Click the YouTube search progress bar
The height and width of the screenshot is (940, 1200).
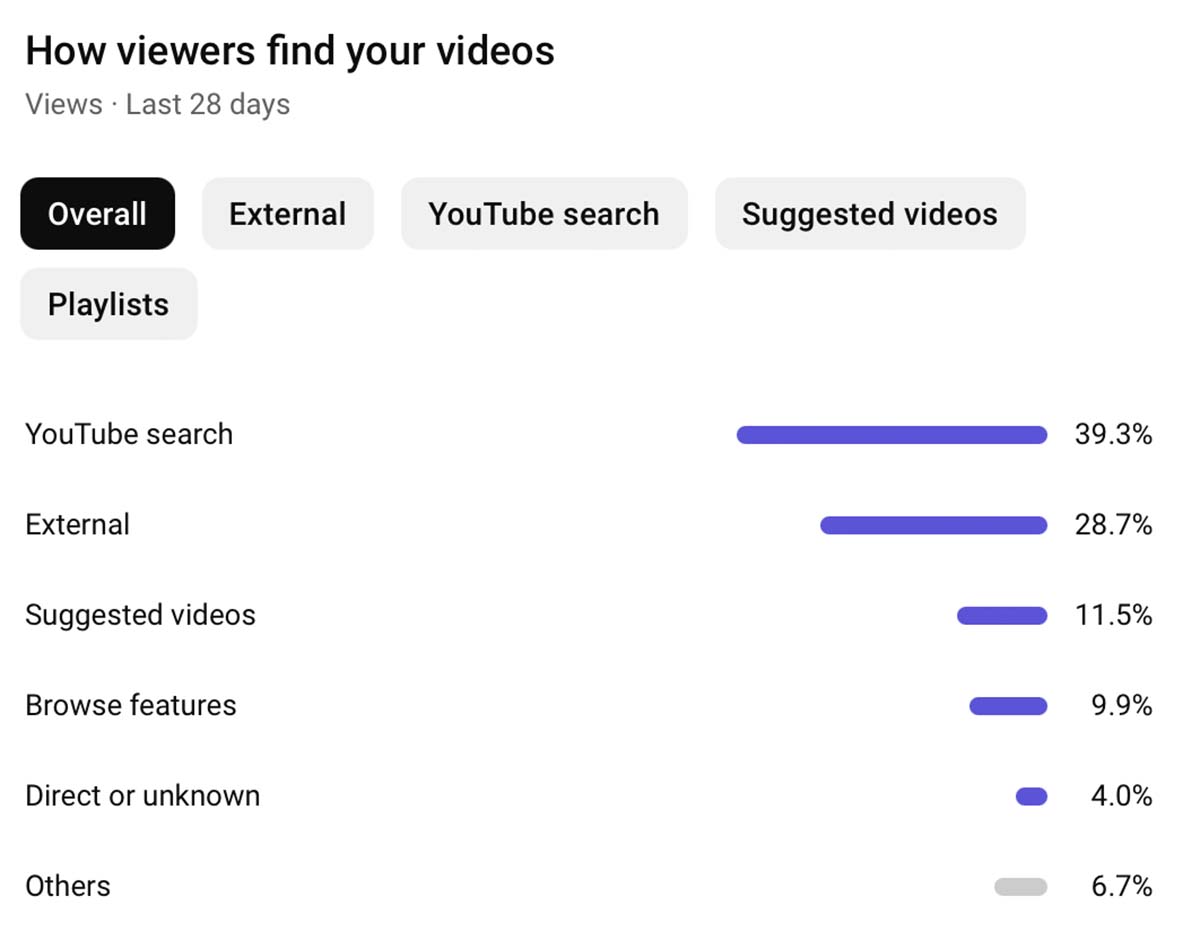(891, 435)
